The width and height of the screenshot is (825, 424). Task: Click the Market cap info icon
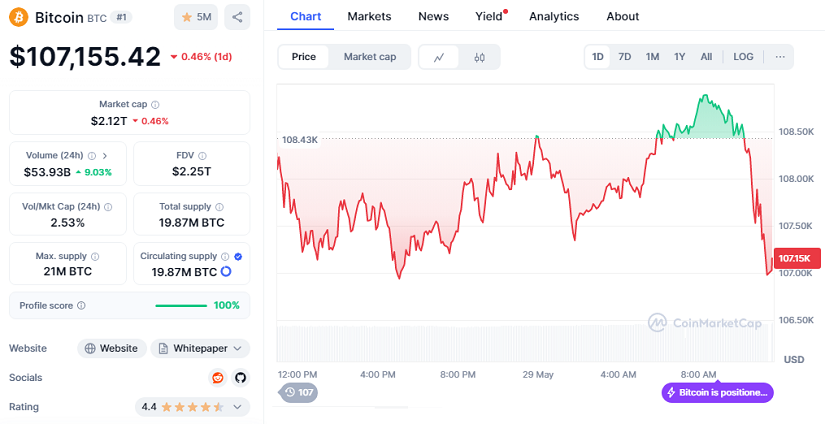click(x=155, y=105)
